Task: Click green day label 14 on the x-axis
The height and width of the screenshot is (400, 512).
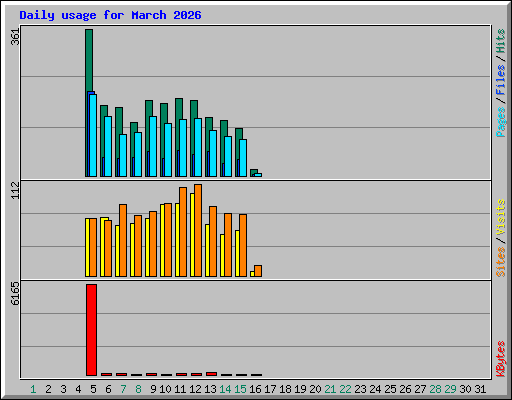Action: click(x=225, y=389)
